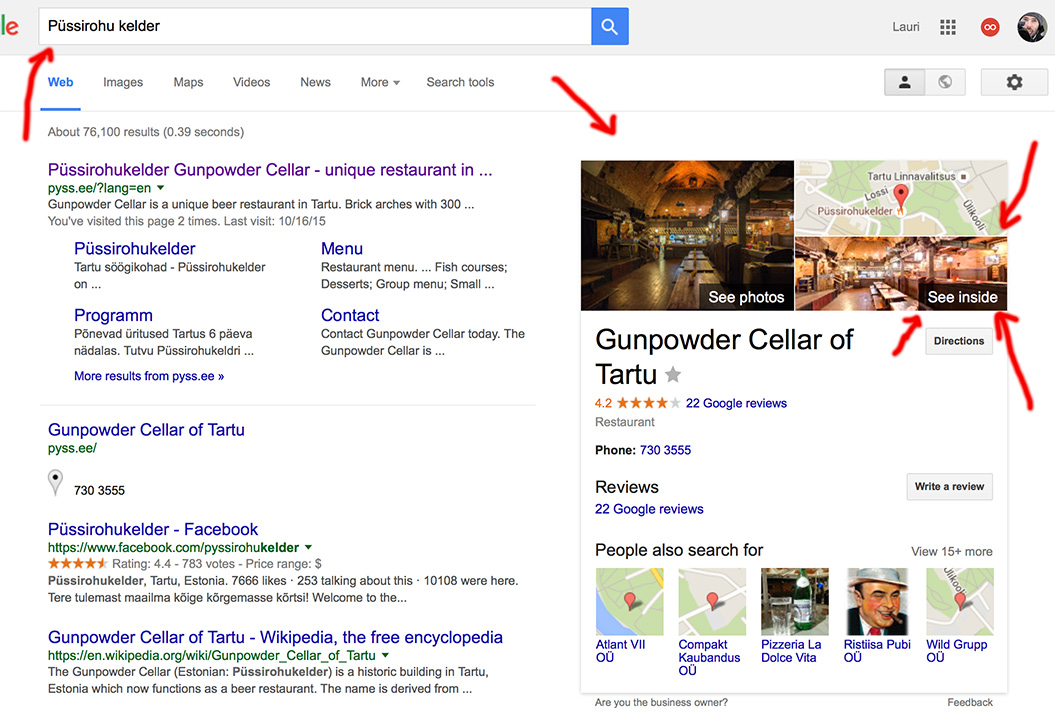Click the phone number 730 3555 link
1055x721 pixels.
[665, 450]
